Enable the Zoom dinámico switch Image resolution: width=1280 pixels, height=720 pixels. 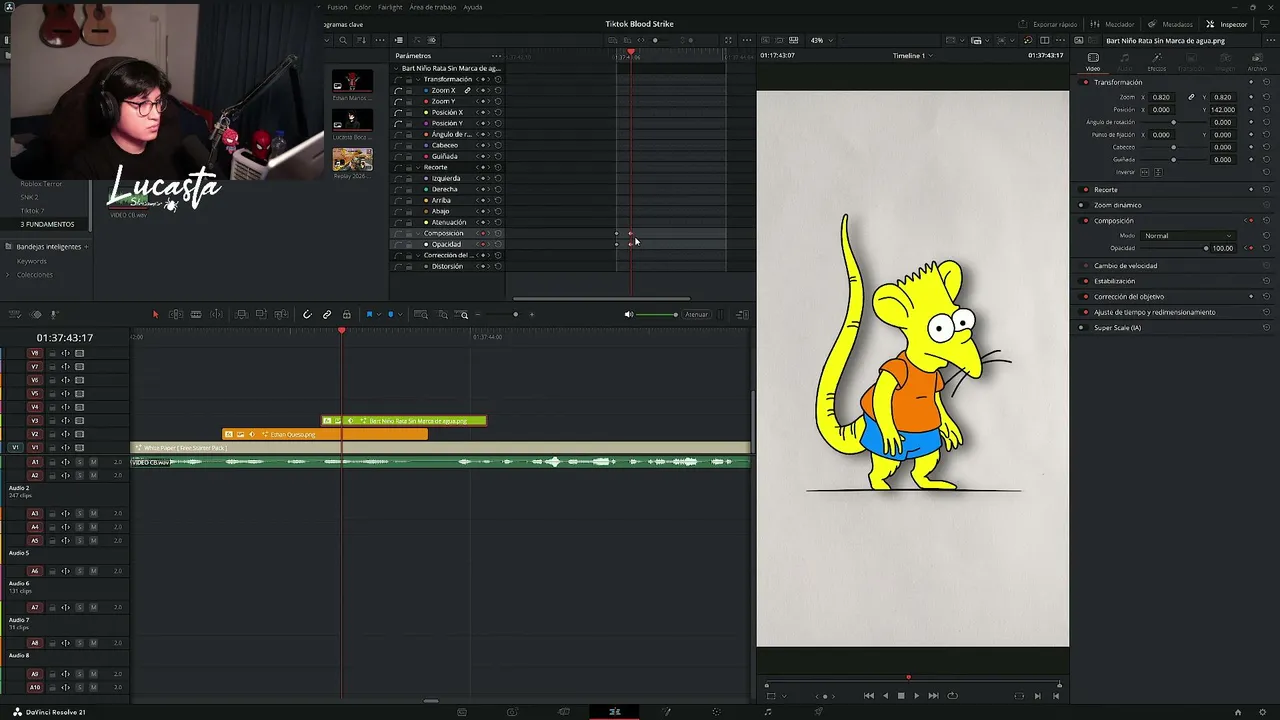[x=1082, y=205]
